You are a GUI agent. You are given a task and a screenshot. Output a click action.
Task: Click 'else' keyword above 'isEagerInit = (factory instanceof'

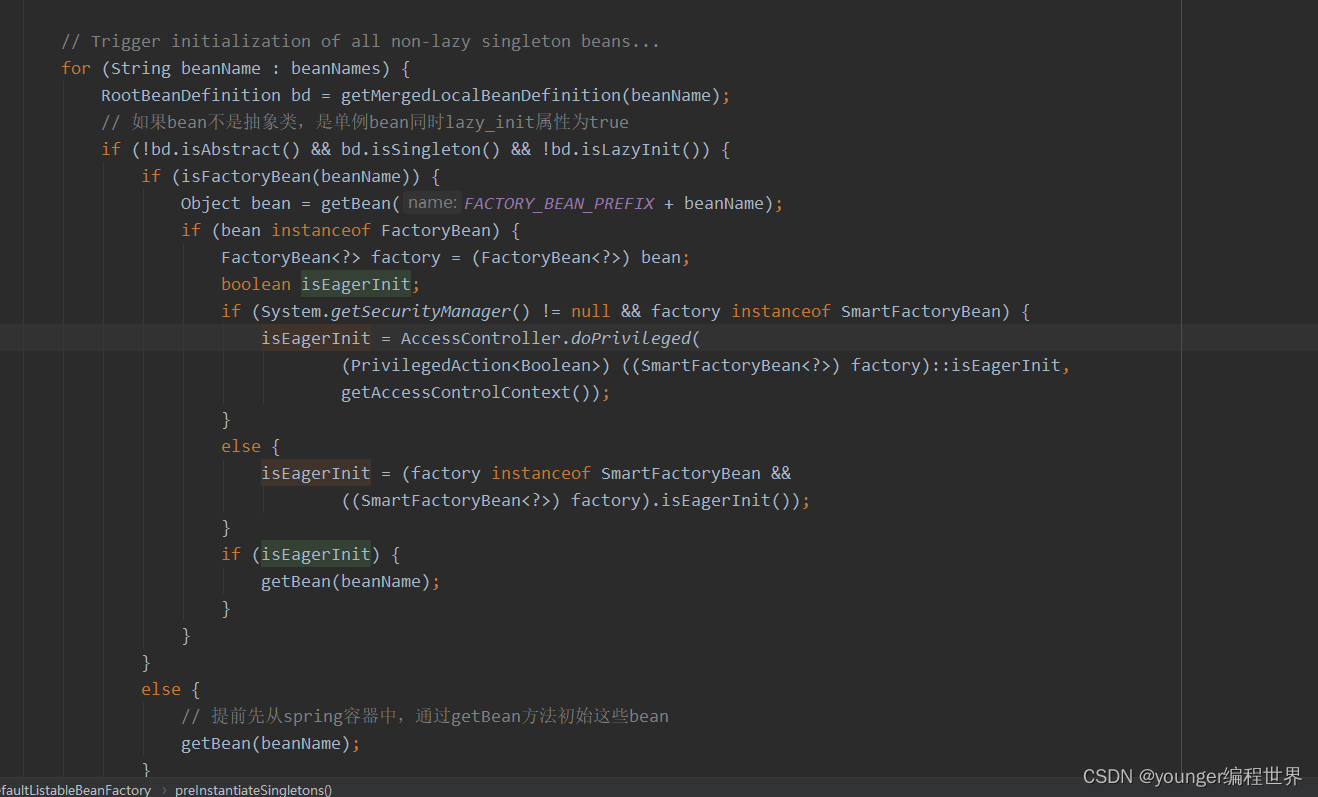click(x=241, y=446)
